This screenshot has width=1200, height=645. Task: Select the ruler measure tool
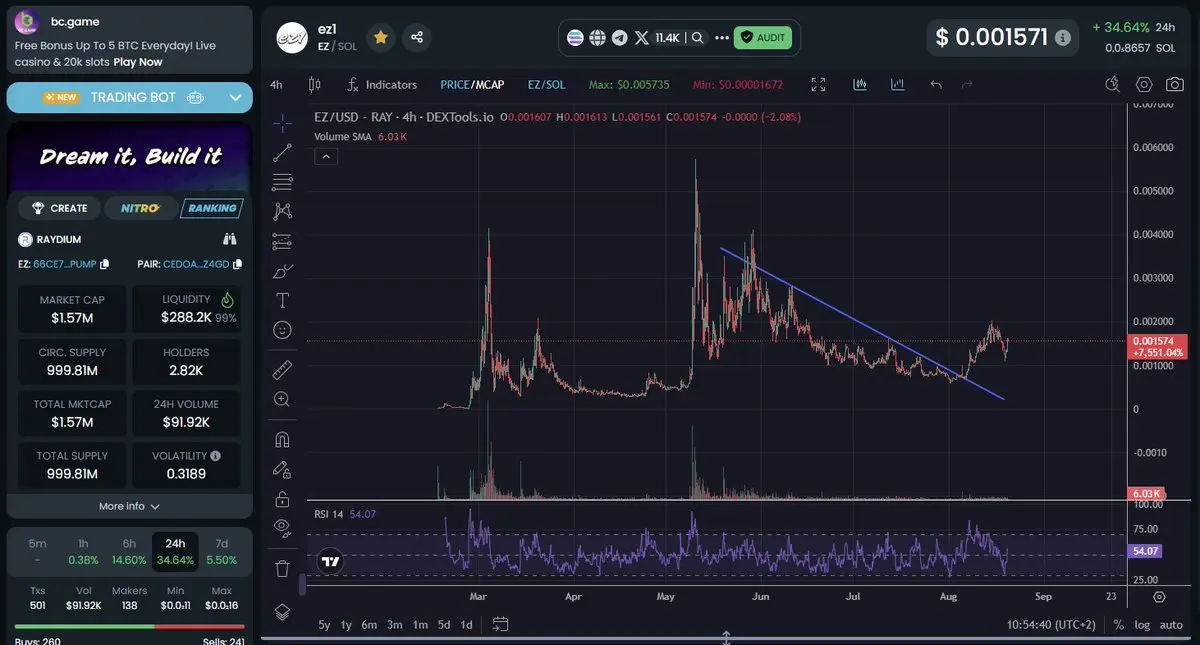coord(282,370)
